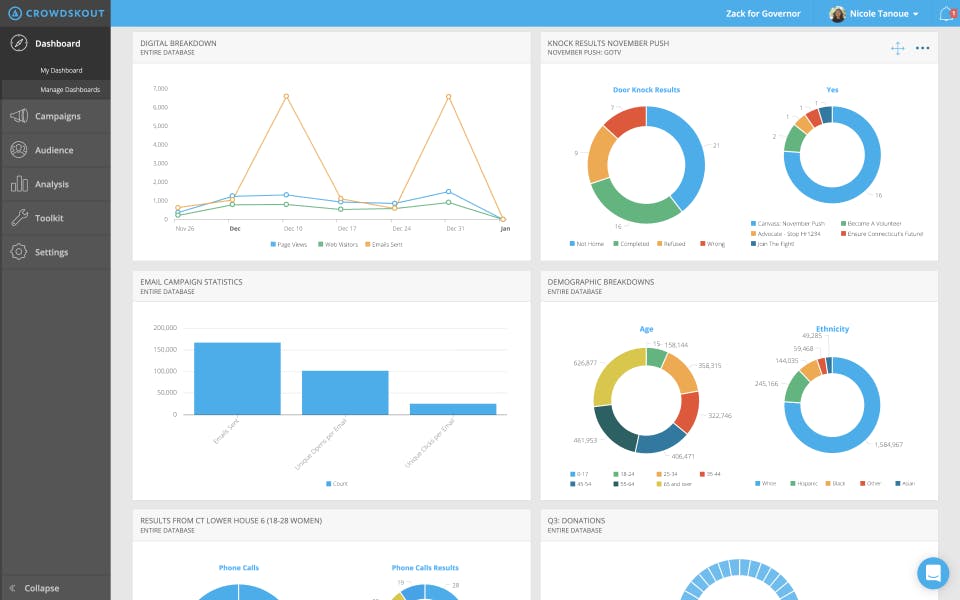Toggle the Not Home legend entry

[x=587, y=244]
